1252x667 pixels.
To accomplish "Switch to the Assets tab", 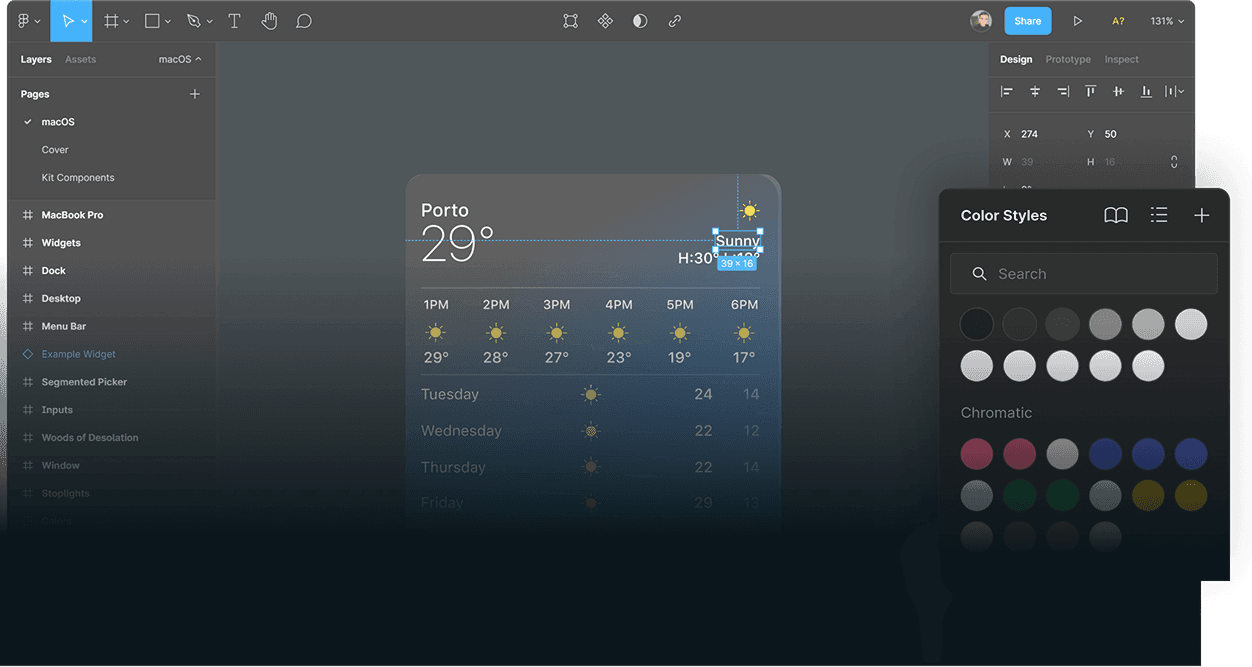I will click(x=80, y=59).
